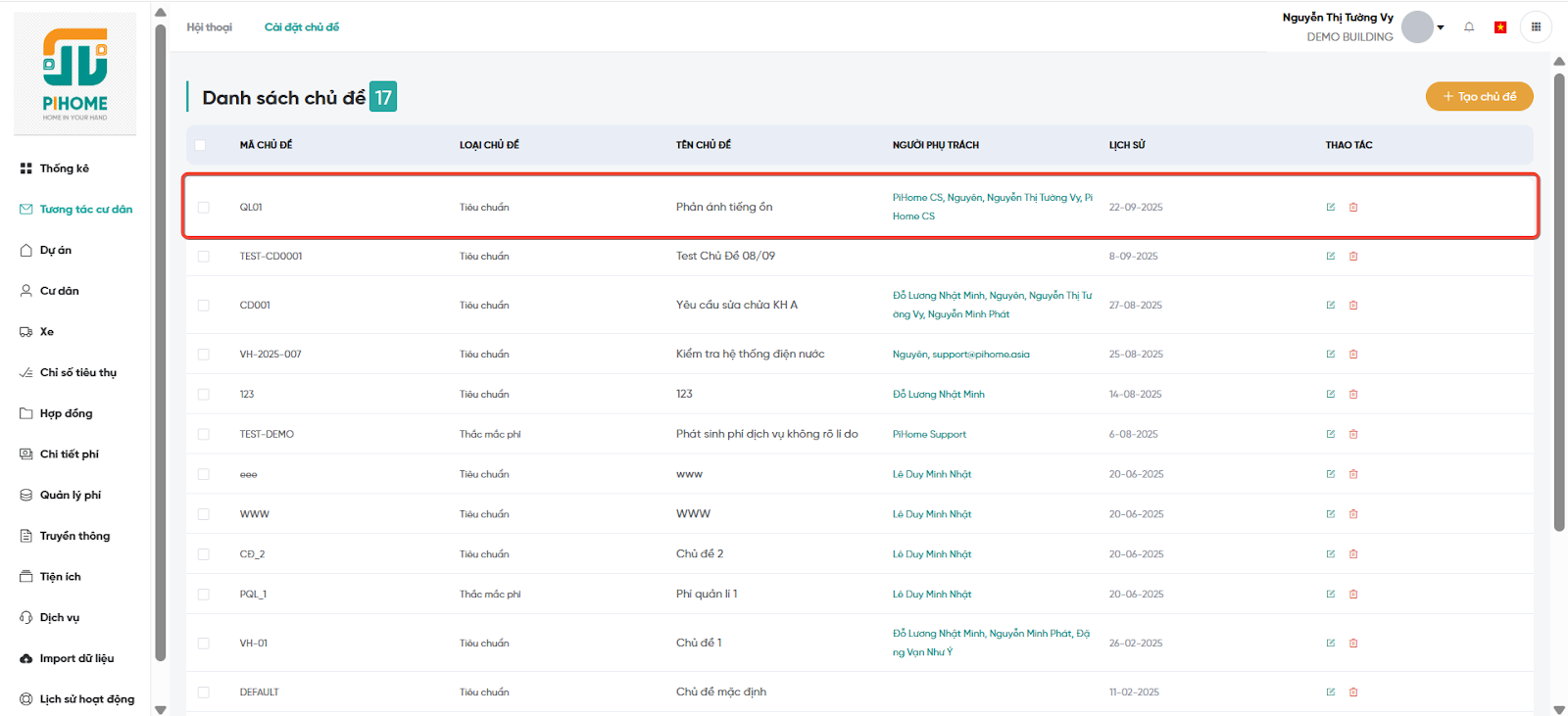Expand the user account dropdown arrow

(x=1441, y=27)
